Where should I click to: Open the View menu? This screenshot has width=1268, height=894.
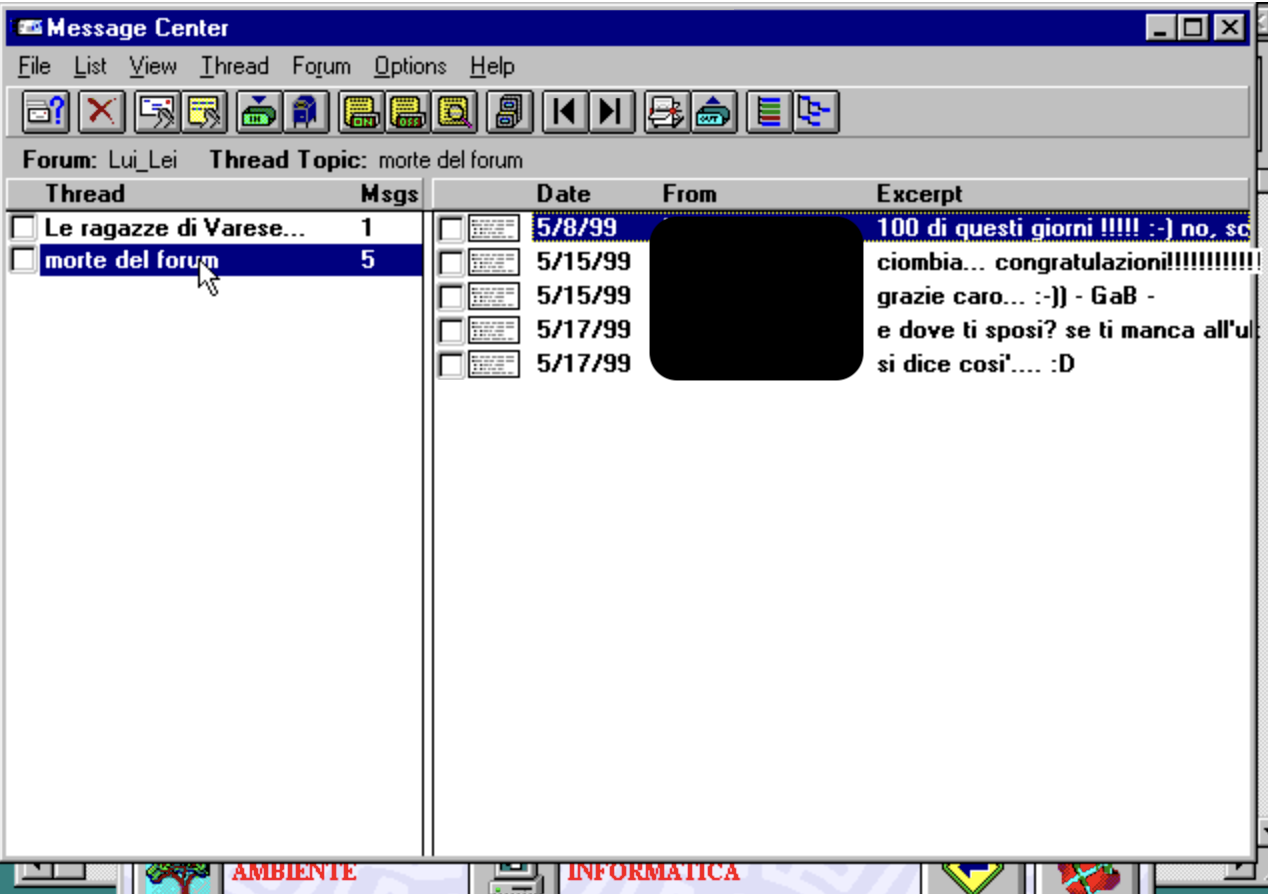coord(153,66)
